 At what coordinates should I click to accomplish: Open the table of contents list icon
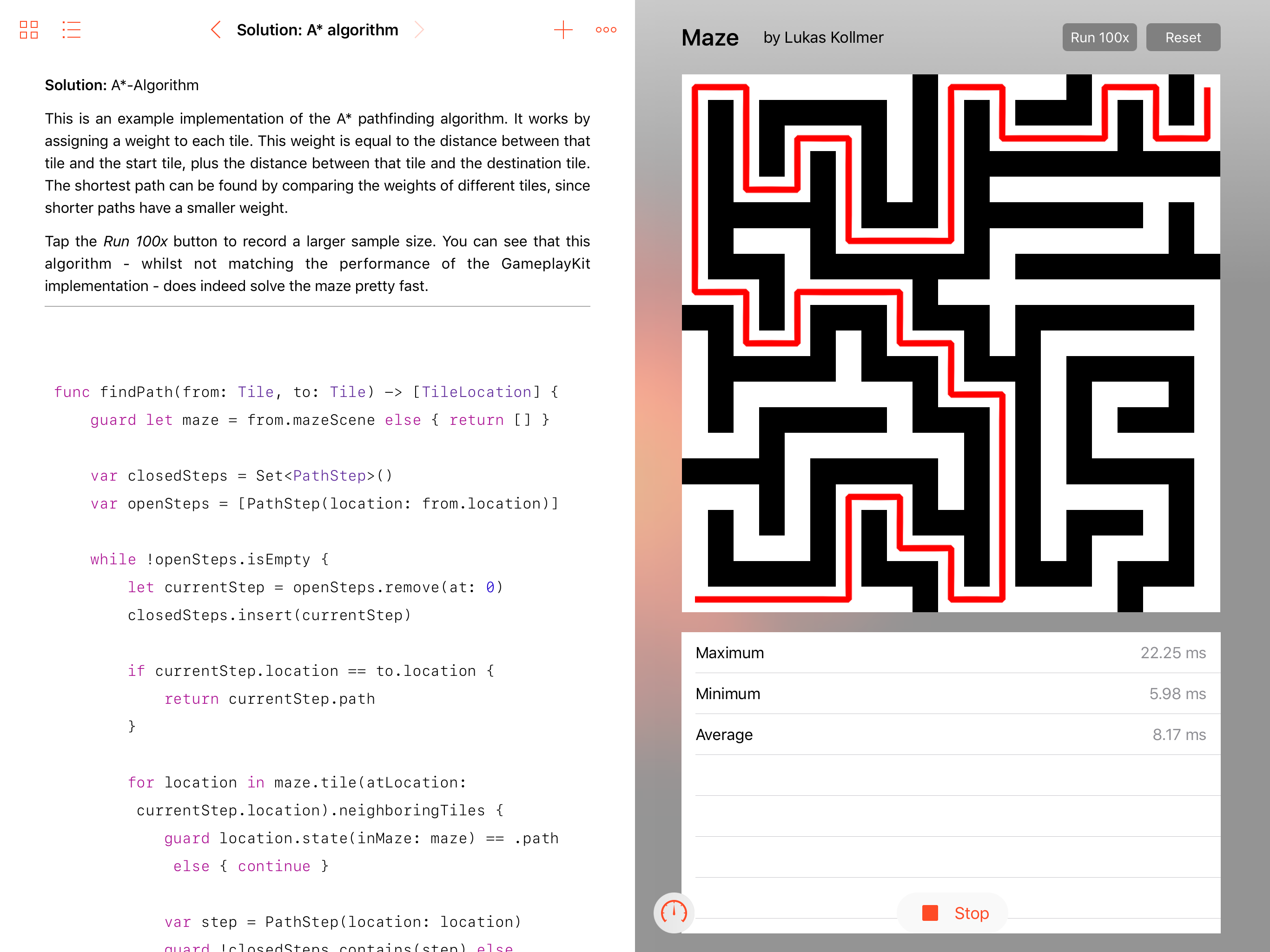(x=71, y=30)
